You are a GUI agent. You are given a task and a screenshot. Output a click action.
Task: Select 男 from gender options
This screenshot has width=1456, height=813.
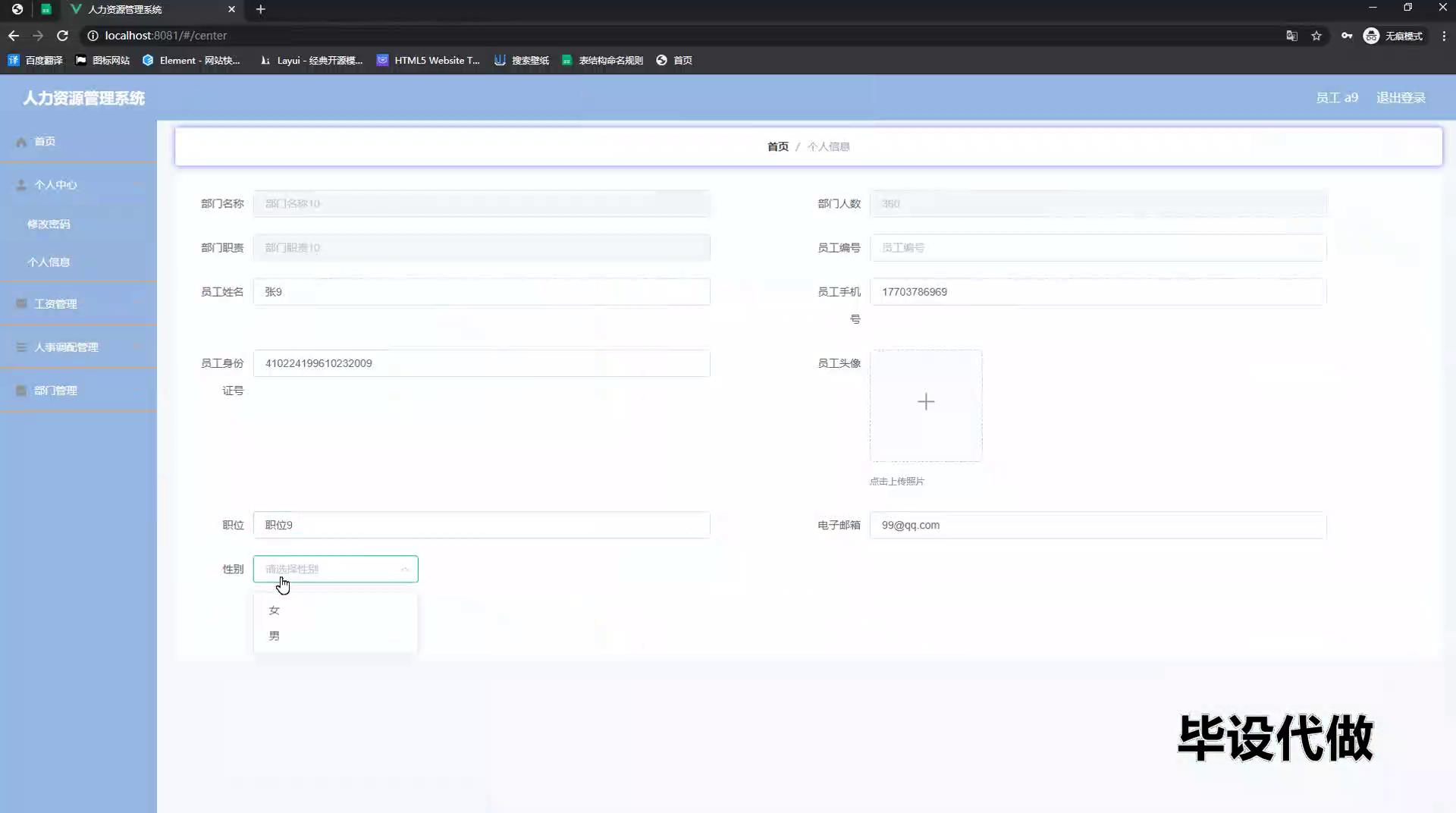[275, 636]
